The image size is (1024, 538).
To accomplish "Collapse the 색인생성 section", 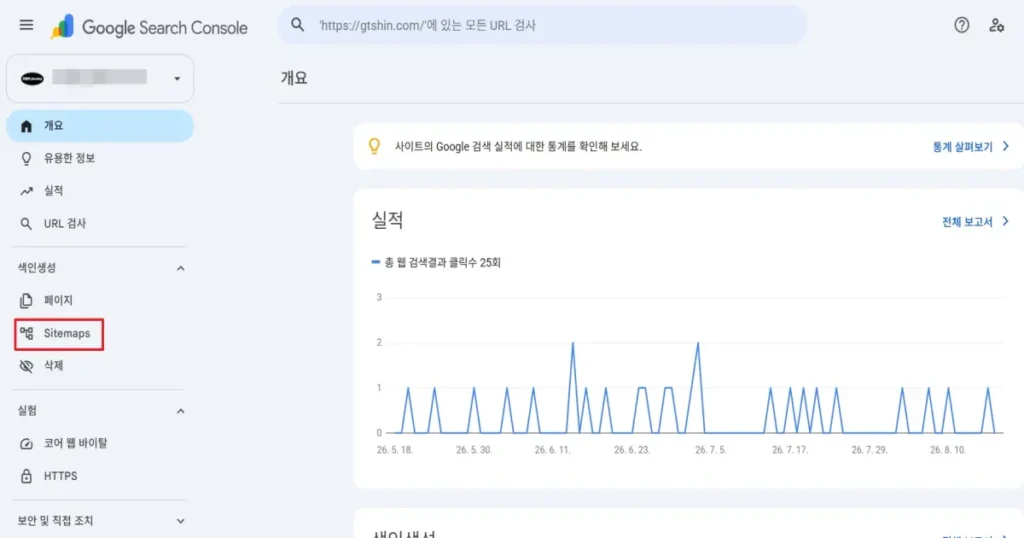I will [180, 268].
